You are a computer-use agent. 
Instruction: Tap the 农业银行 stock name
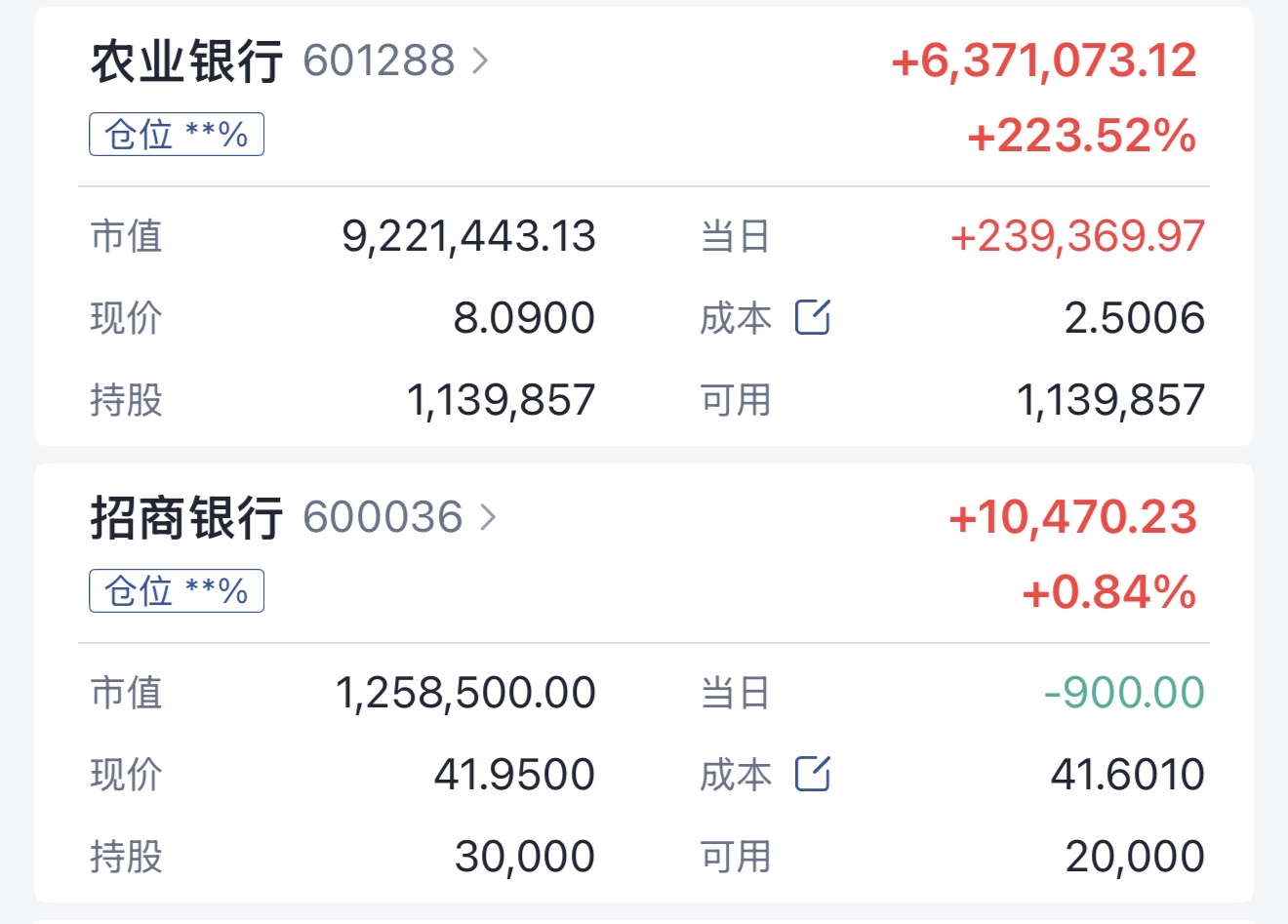coord(186,61)
